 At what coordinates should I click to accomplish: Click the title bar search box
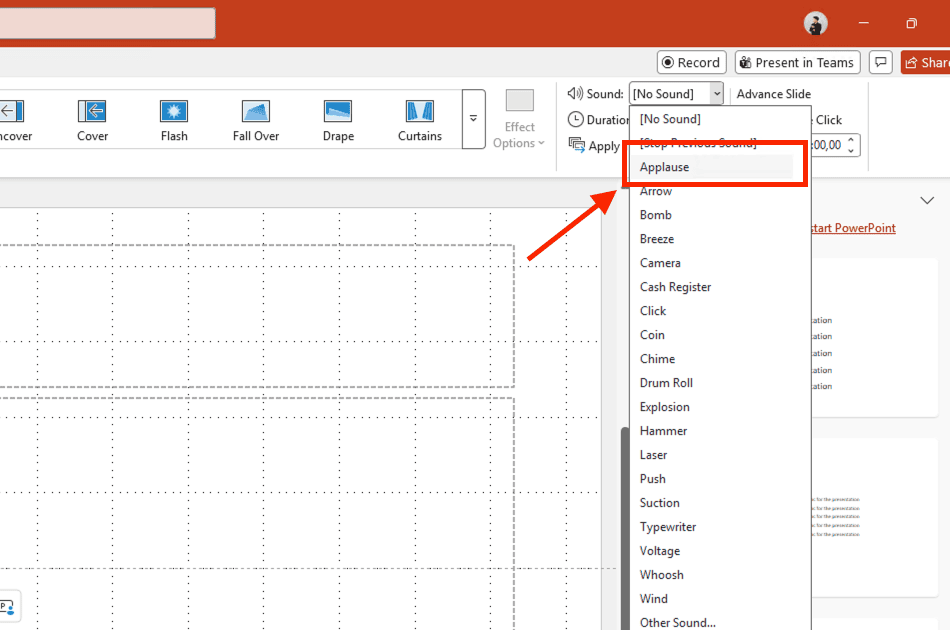[107, 23]
